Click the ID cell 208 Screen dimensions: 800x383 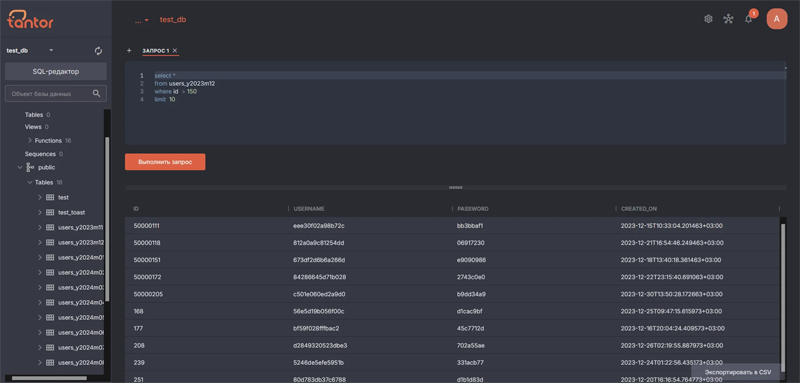coord(139,345)
